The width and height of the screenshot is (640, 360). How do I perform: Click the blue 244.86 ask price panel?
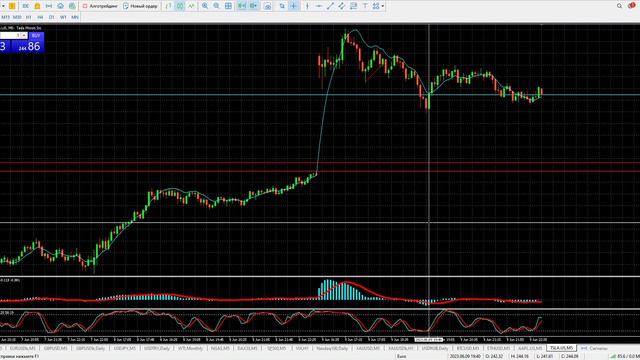[x=29, y=46]
